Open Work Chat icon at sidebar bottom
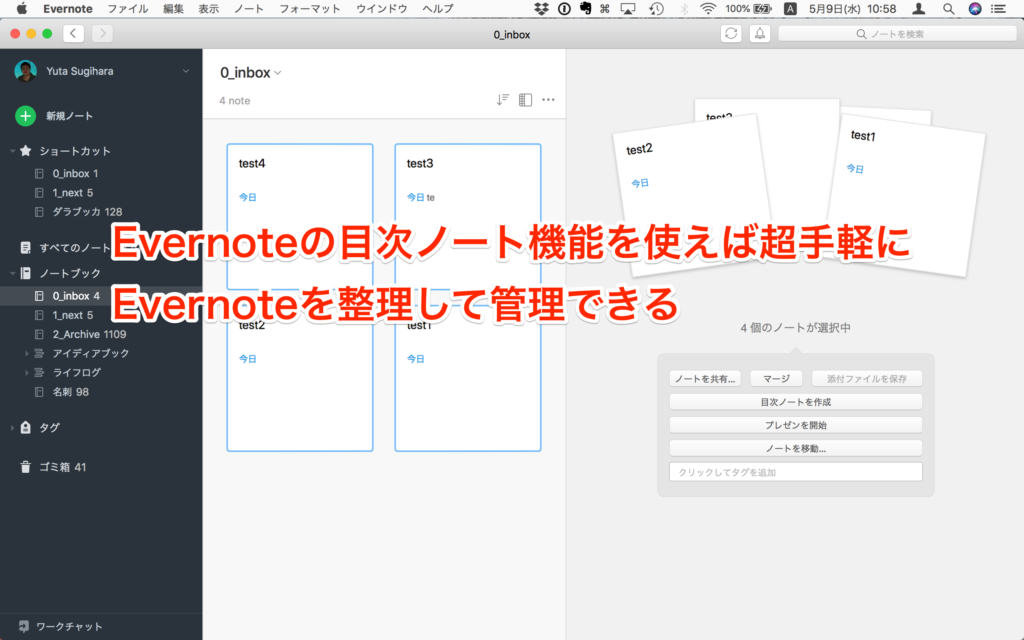 pyautogui.click(x=24, y=626)
